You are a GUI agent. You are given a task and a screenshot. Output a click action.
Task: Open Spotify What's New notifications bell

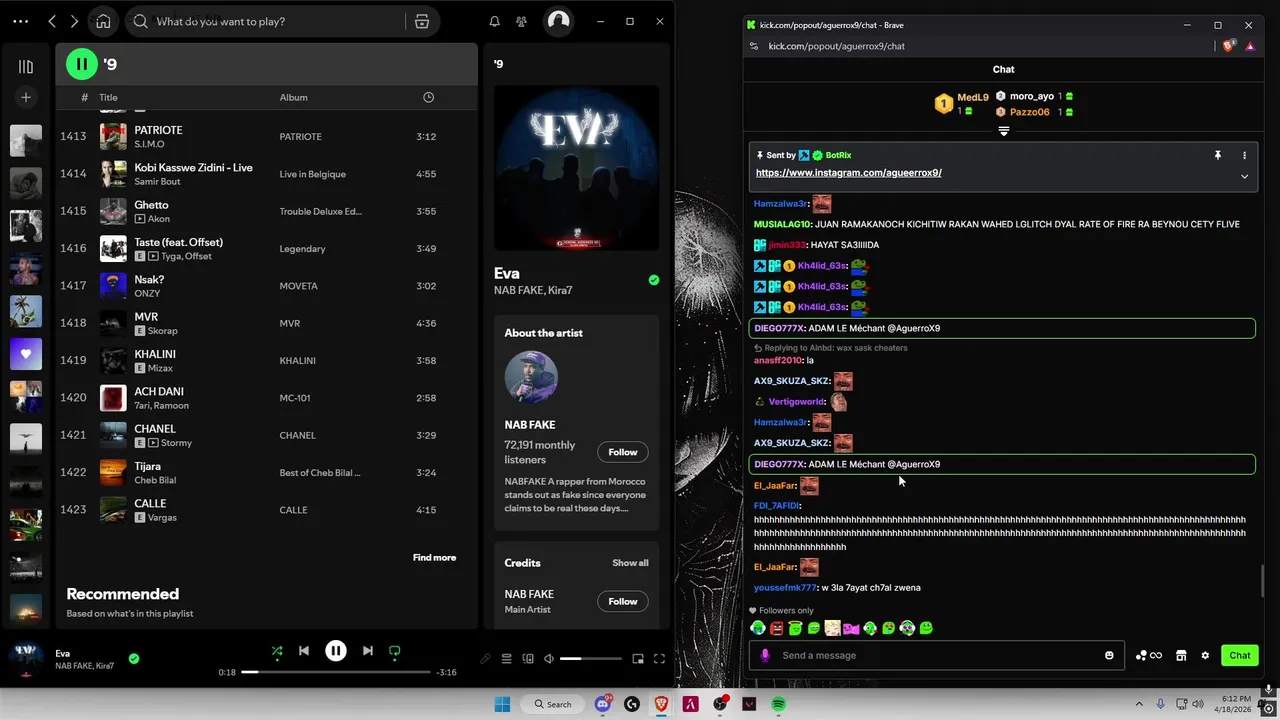[x=494, y=21]
